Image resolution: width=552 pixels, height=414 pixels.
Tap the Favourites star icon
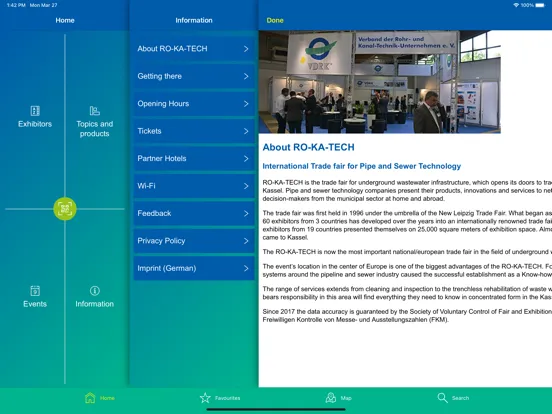(205, 398)
